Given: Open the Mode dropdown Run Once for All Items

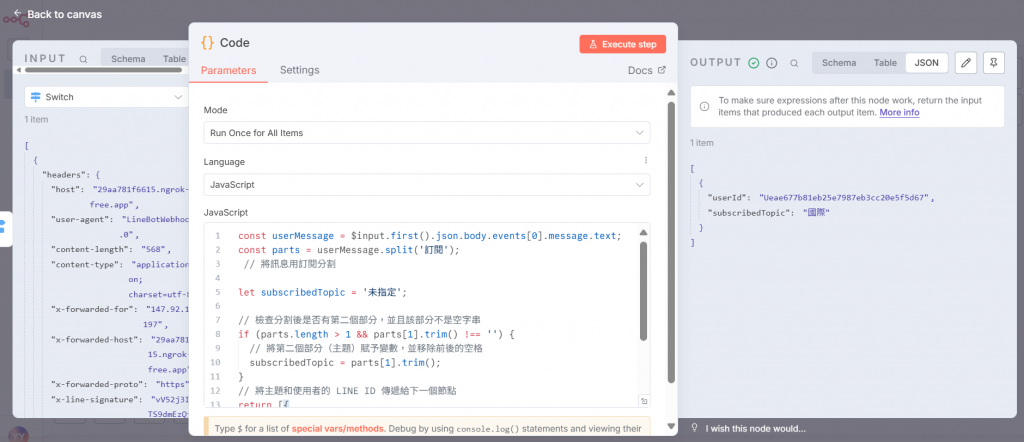Looking at the screenshot, I should [426, 133].
